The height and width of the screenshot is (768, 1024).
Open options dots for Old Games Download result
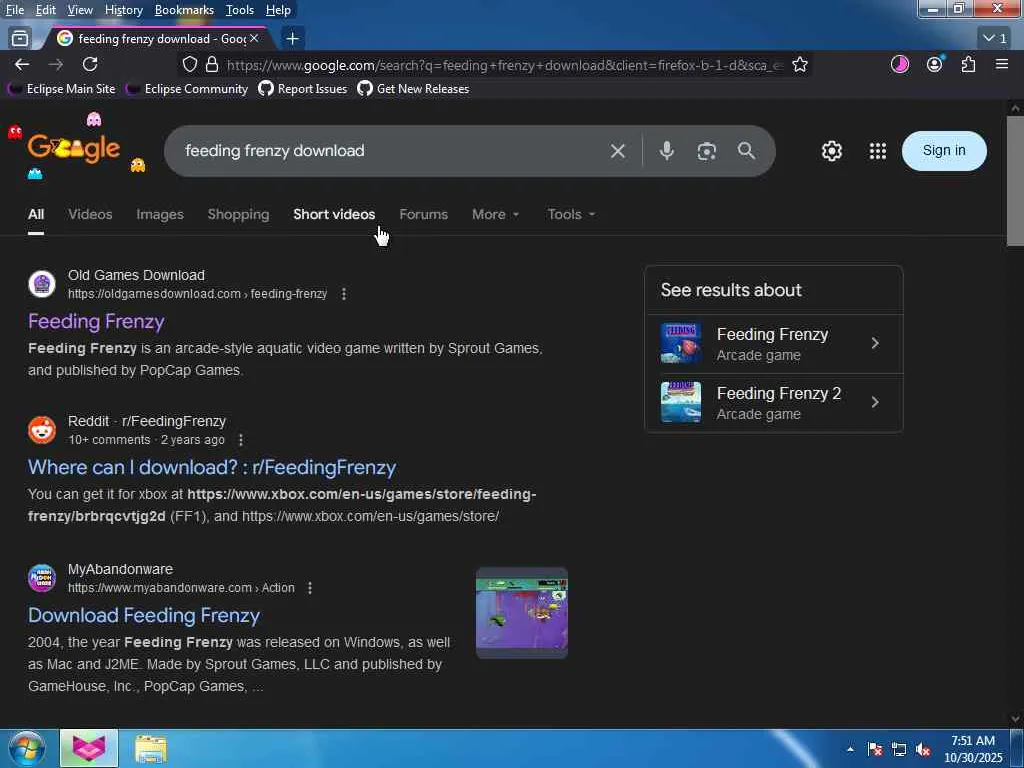point(344,294)
